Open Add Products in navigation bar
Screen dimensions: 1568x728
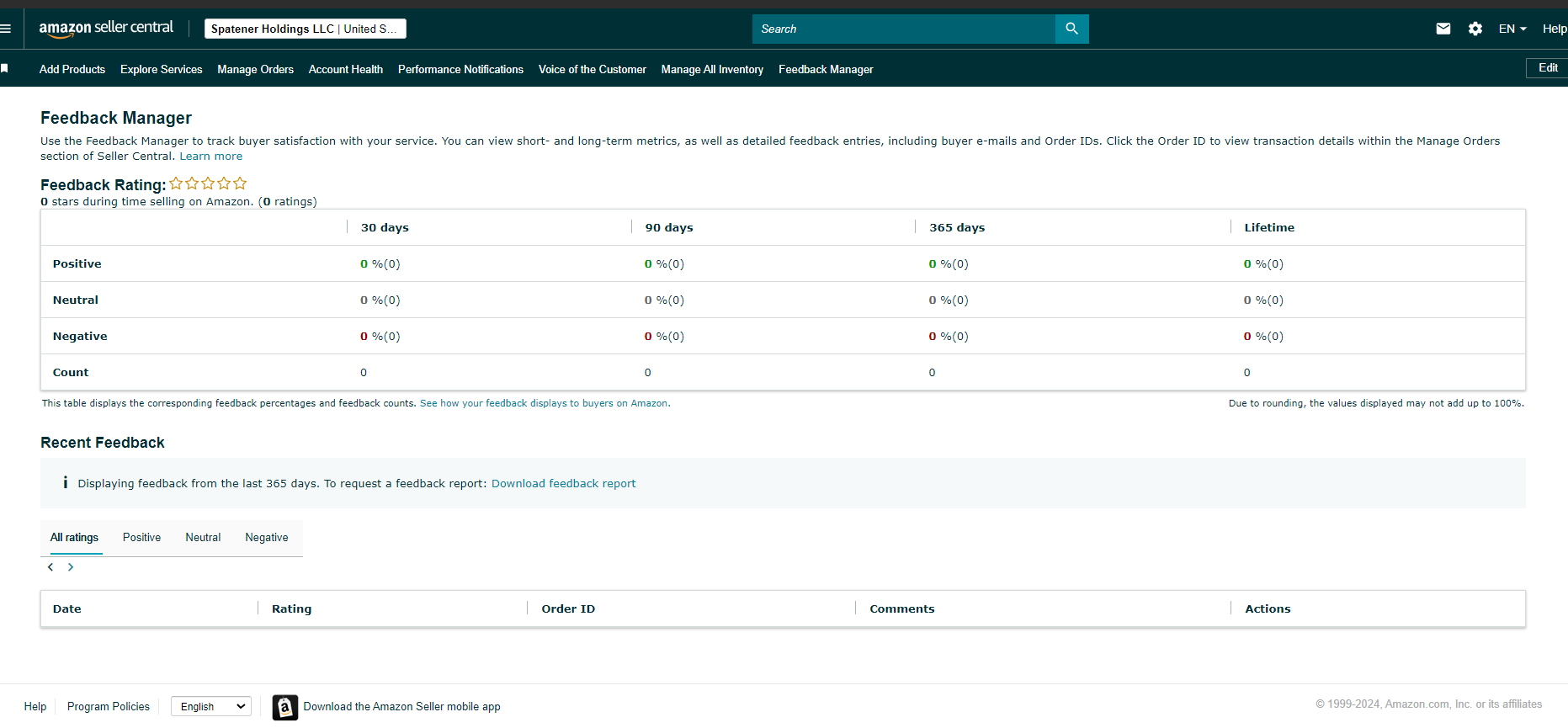tap(72, 69)
